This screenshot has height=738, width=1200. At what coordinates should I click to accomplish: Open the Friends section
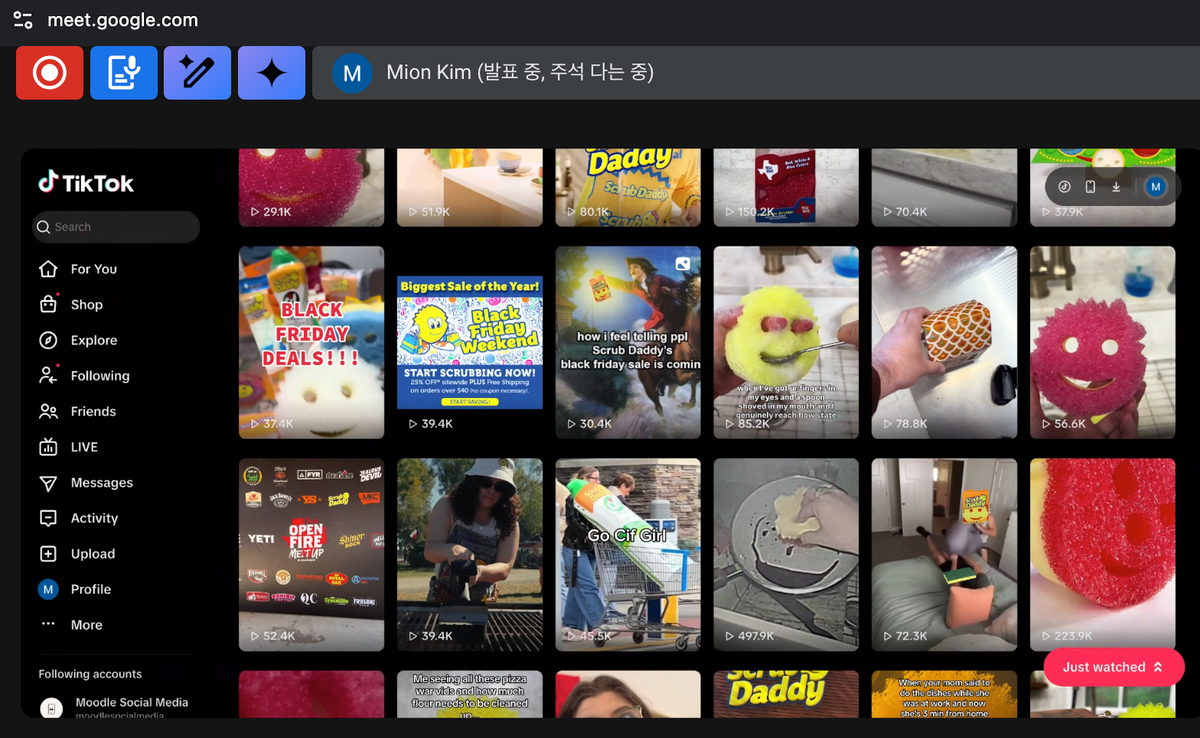click(92, 411)
